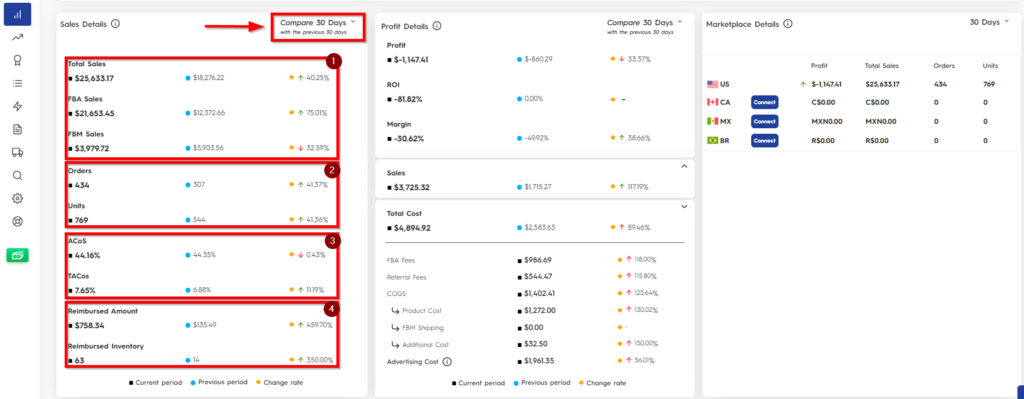Image resolution: width=1024 pixels, height=399 pixels.
Task: Click COGS amount $1,402.41
Action: click(539, 294)
